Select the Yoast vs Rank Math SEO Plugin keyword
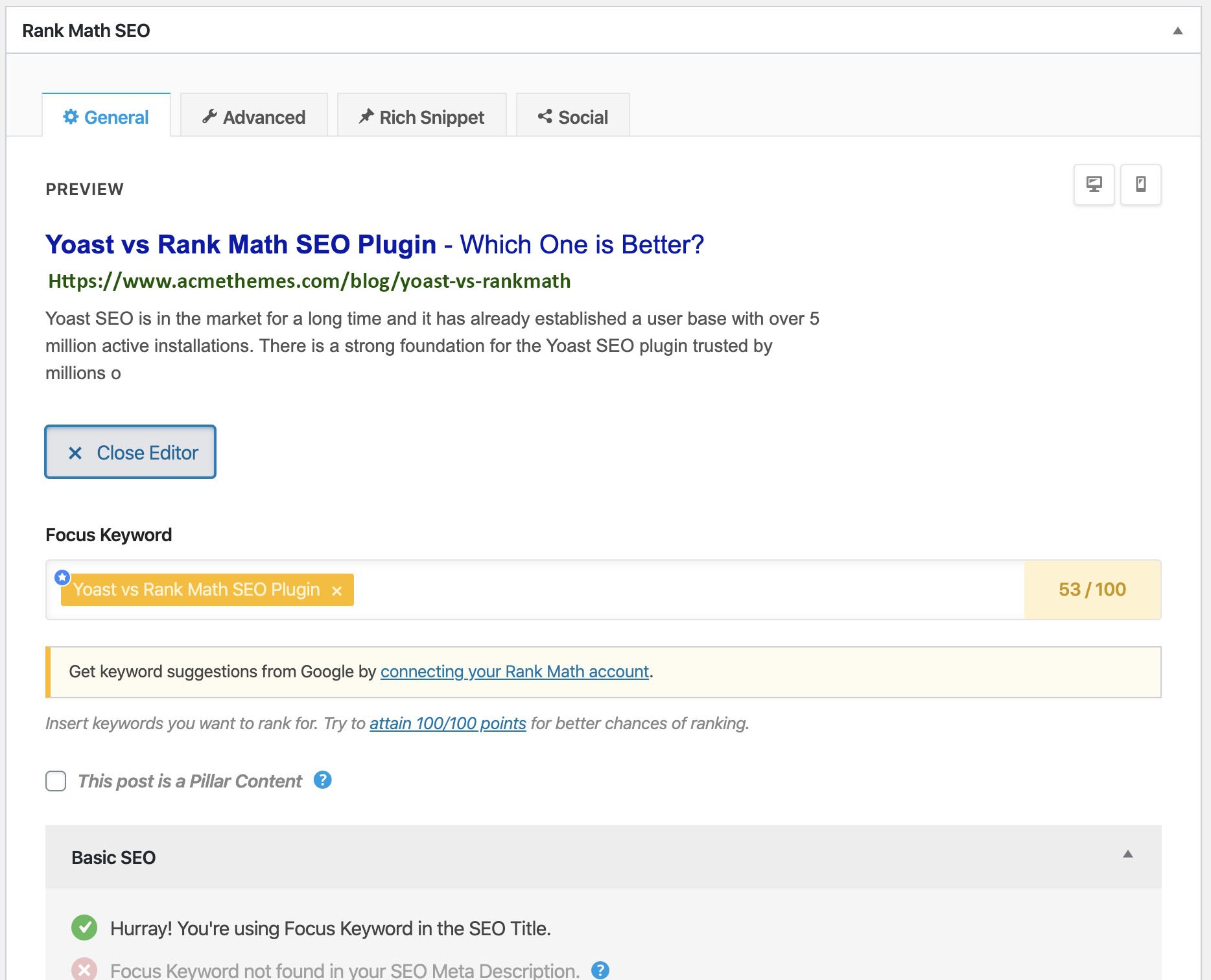The width and height of the screenshot is (1211, 980). (196, 589)
